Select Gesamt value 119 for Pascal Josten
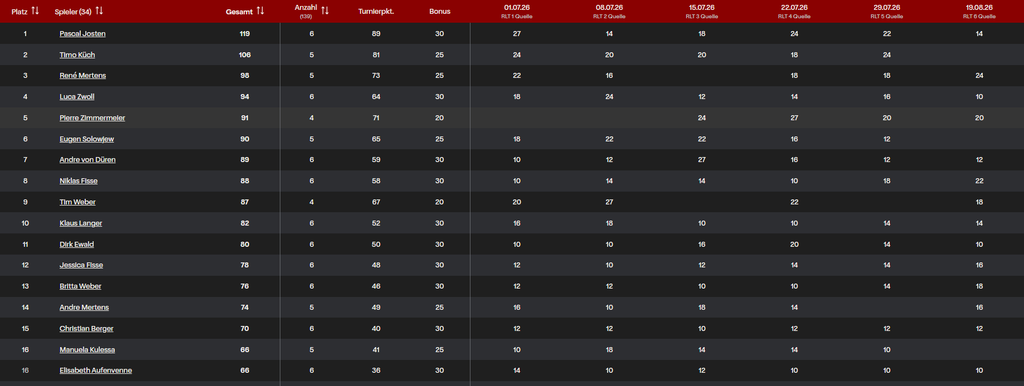Screen dimensions: 1024x386 tap(245, 33)
